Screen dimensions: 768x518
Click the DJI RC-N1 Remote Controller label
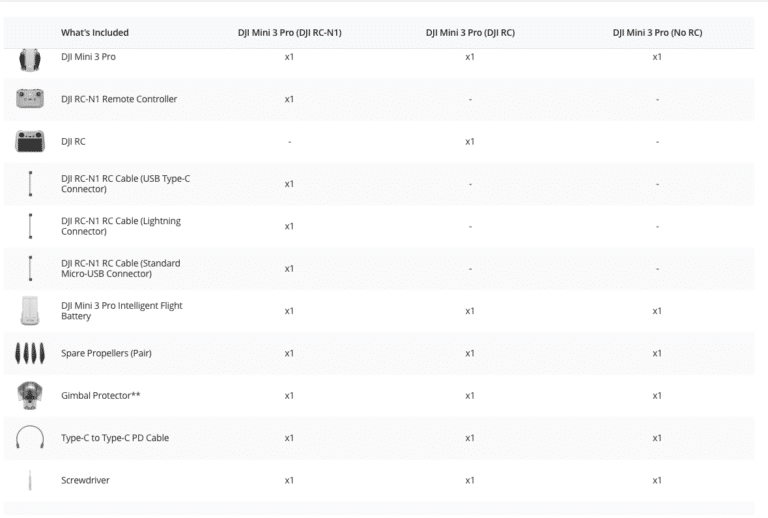click(x=118, y=100)
